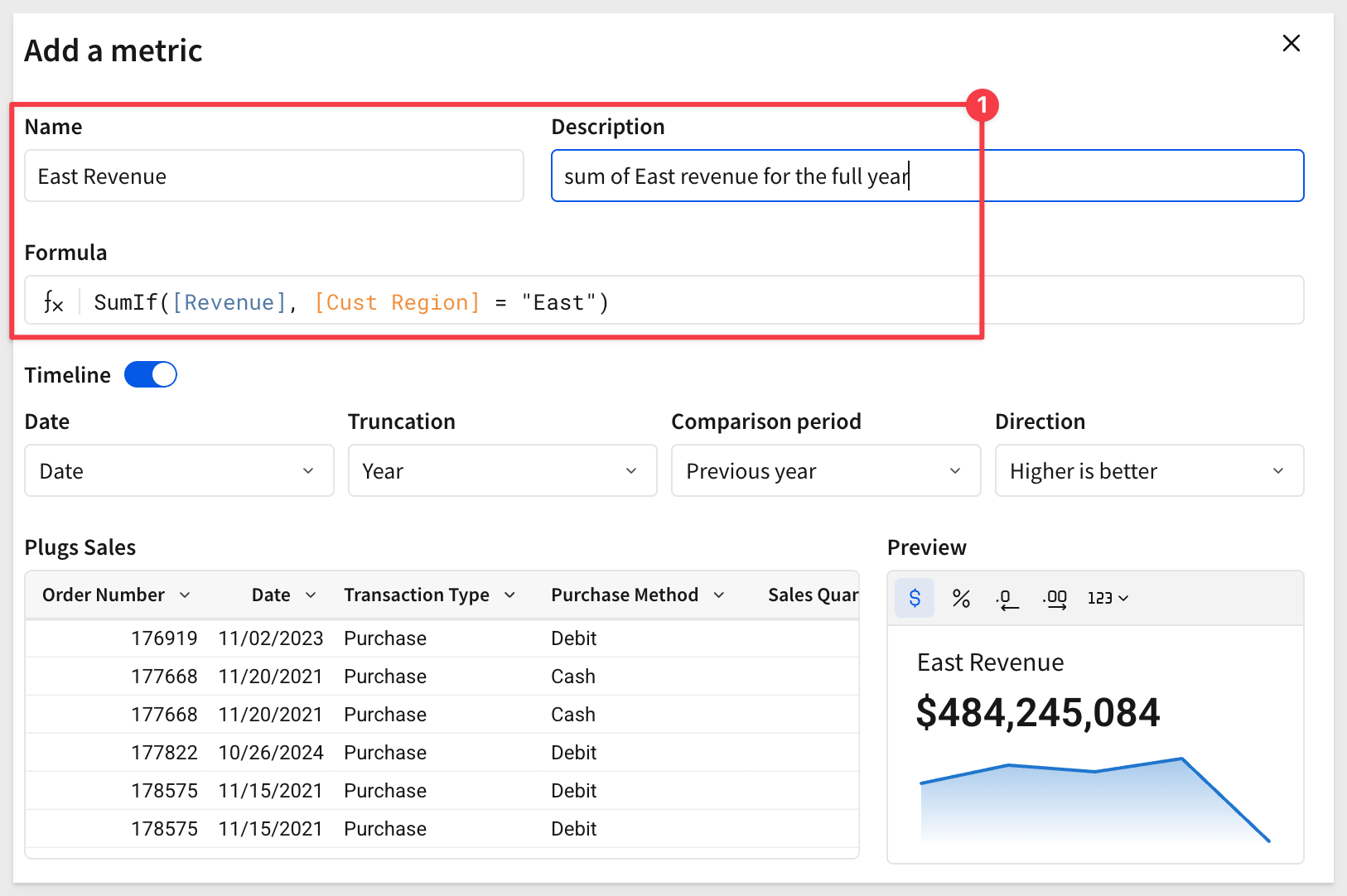Screen dimensions: 1347x896
Task: Click "East" string in the formula
Action: (558, 302)
